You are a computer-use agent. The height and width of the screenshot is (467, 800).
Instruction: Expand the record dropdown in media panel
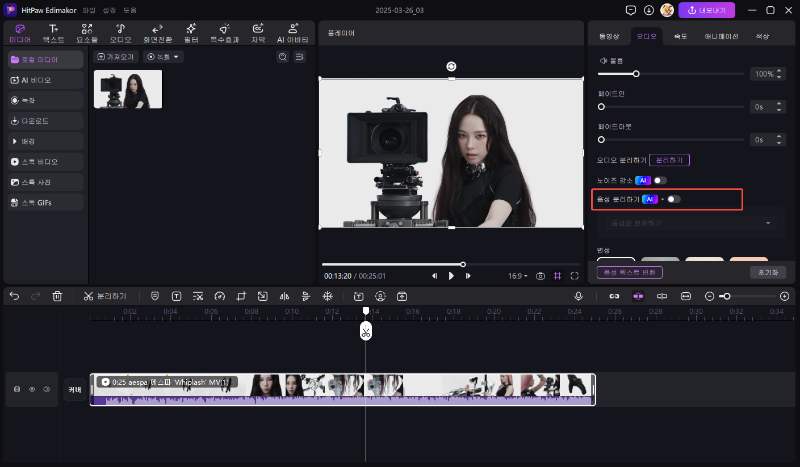[165, 57]
